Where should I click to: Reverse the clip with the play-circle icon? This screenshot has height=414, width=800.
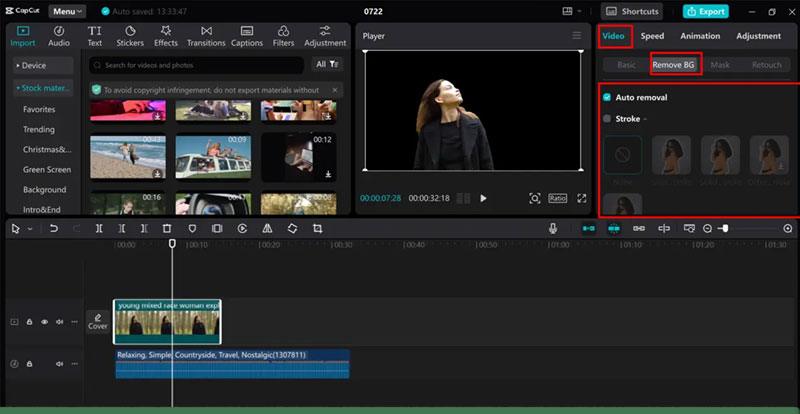pyautogui.click(x=242, y=229)
